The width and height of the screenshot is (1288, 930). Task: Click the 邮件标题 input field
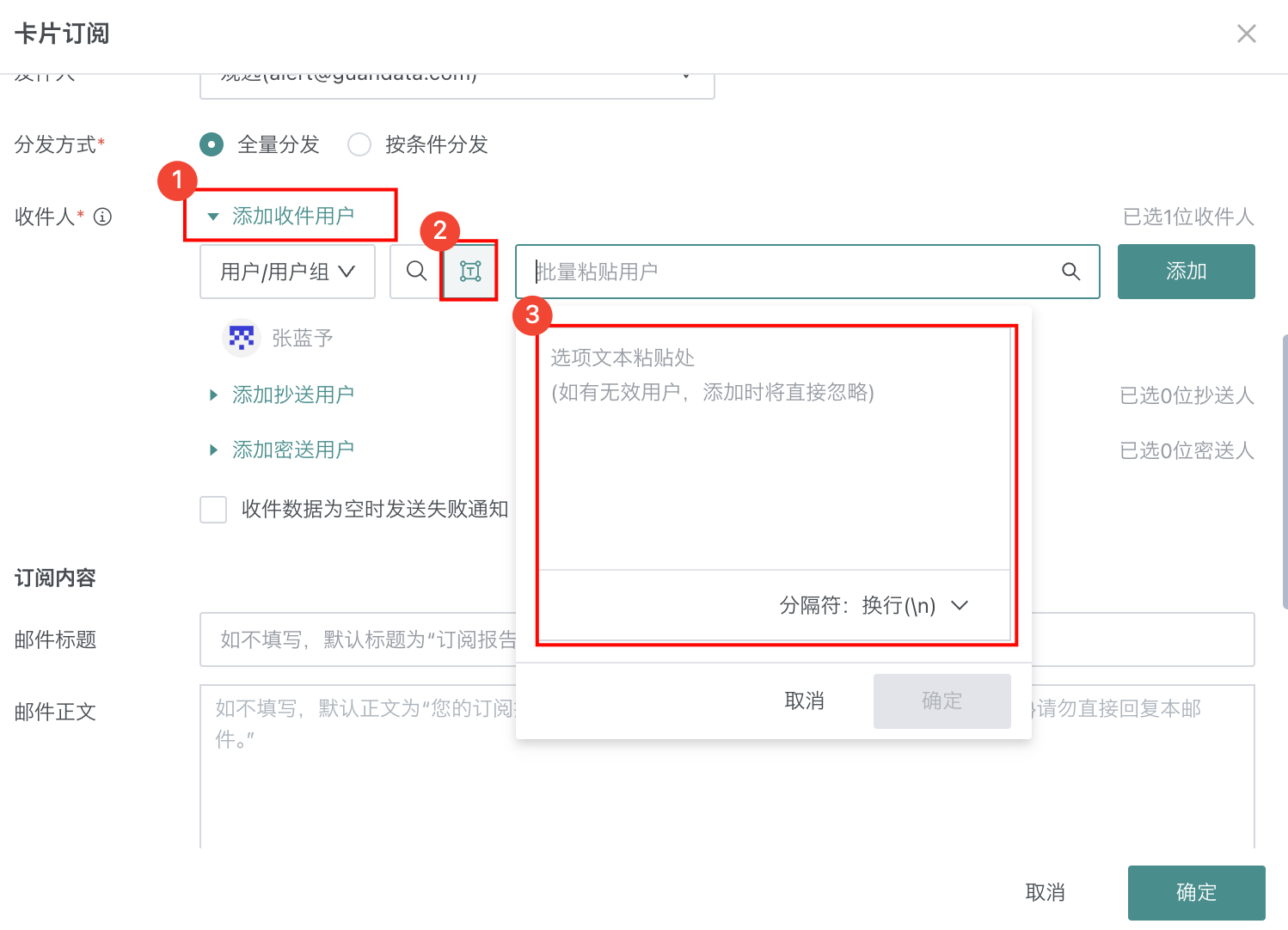click(357, 639)
